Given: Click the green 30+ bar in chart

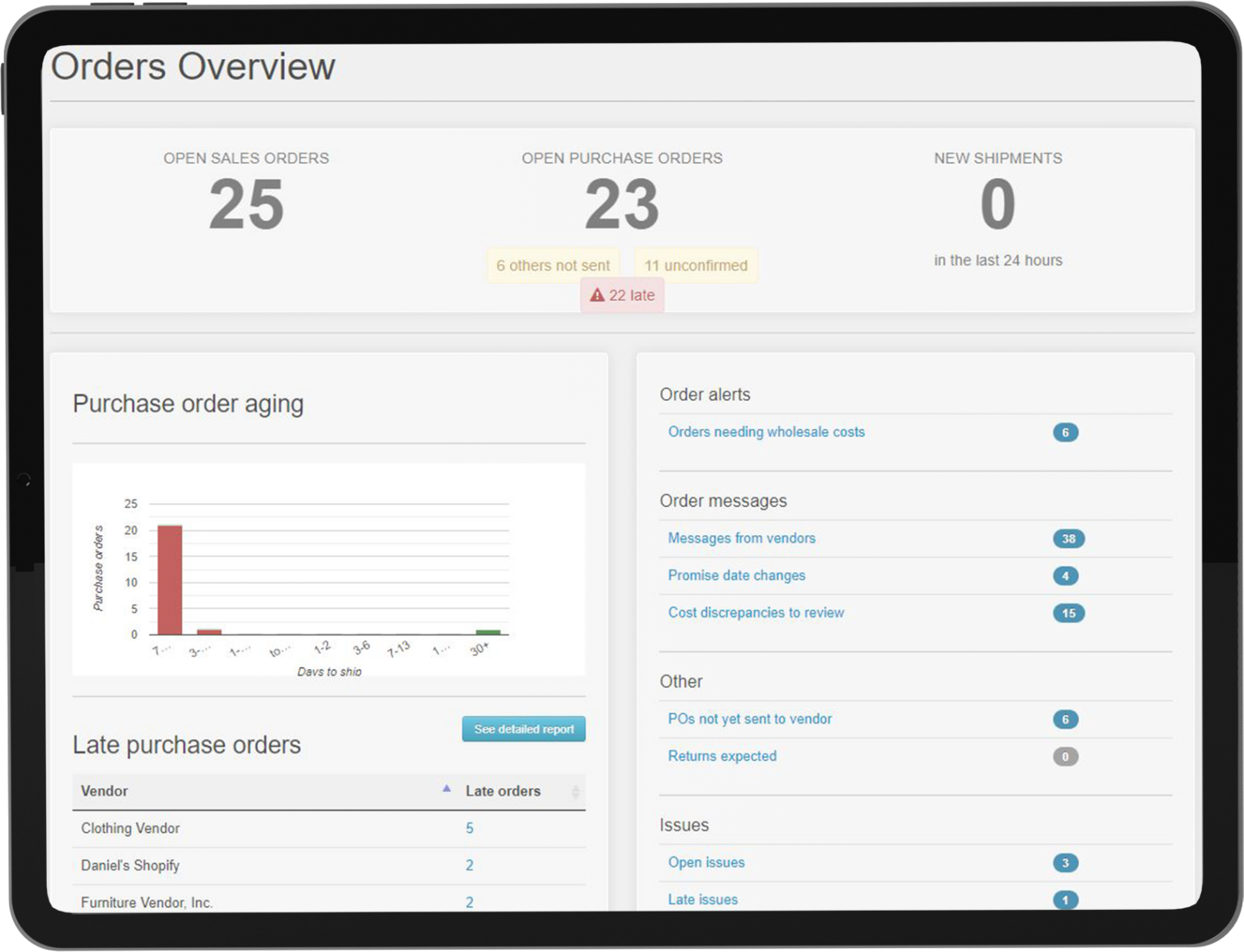Looking at the screenshot, I should point(488,631).
